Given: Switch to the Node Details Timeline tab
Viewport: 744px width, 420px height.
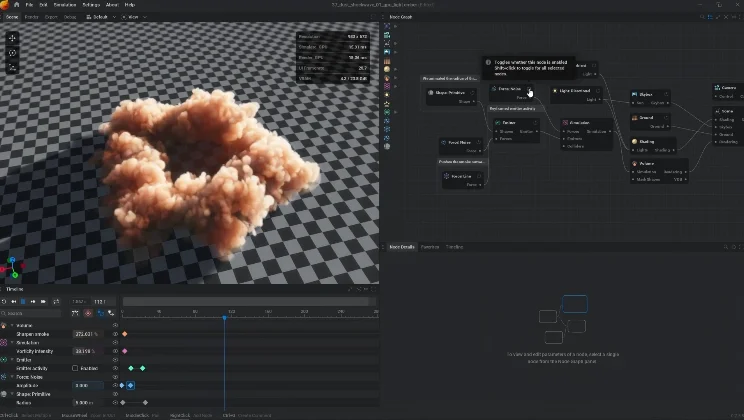Looking at the screenshot, I should coord(454,247).
